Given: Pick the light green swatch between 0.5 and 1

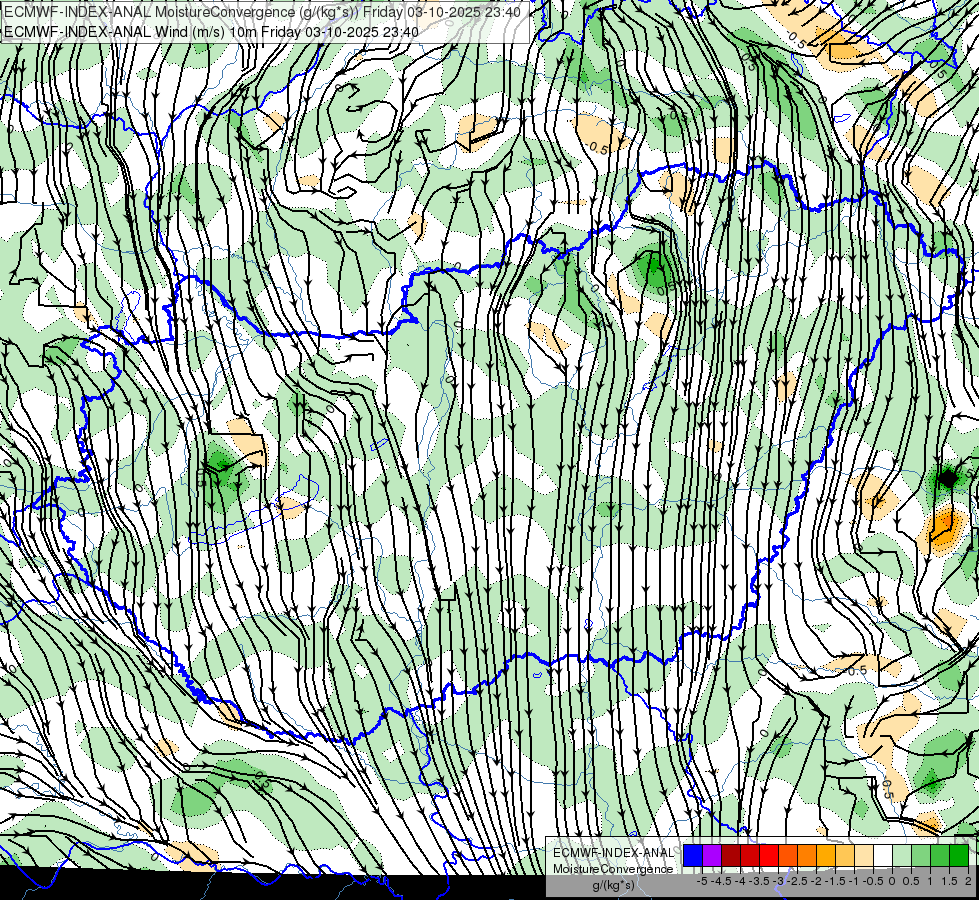Looking at the screenshot, I should point(921,855).
